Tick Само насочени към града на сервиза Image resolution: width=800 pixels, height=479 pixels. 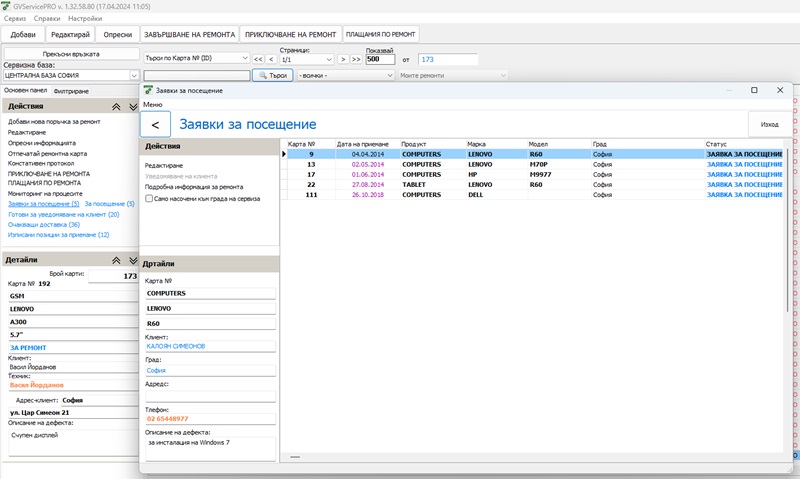(x=149, y=198)
